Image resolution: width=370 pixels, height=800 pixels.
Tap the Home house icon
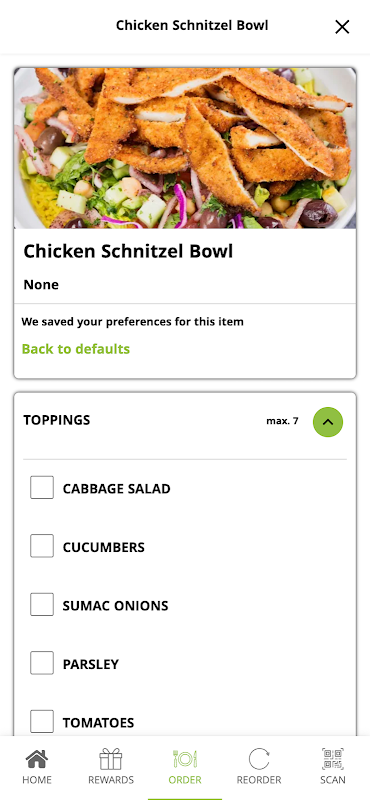[x=37, y=759]
